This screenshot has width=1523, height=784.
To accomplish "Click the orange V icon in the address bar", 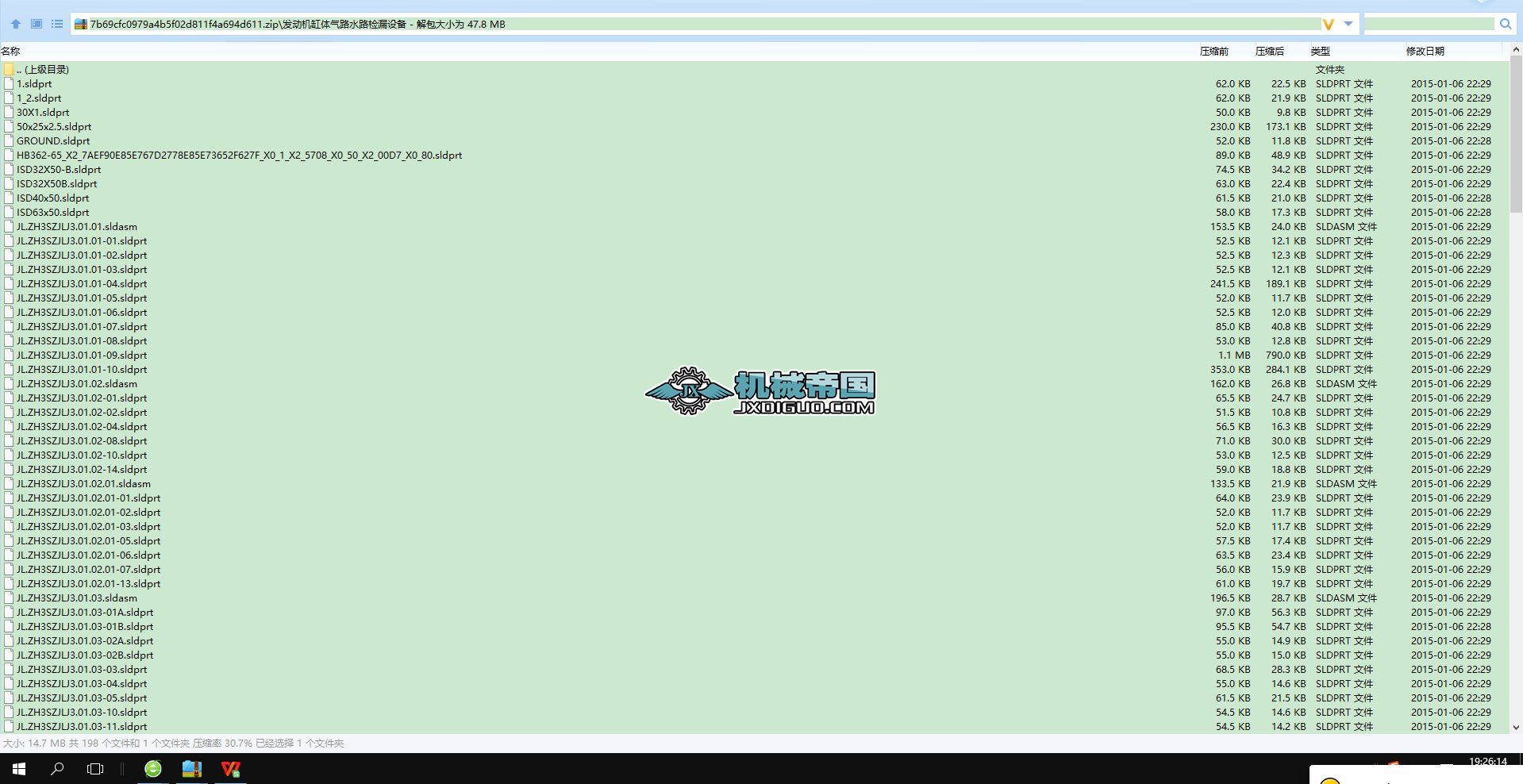I will [x=1329, y=25].
